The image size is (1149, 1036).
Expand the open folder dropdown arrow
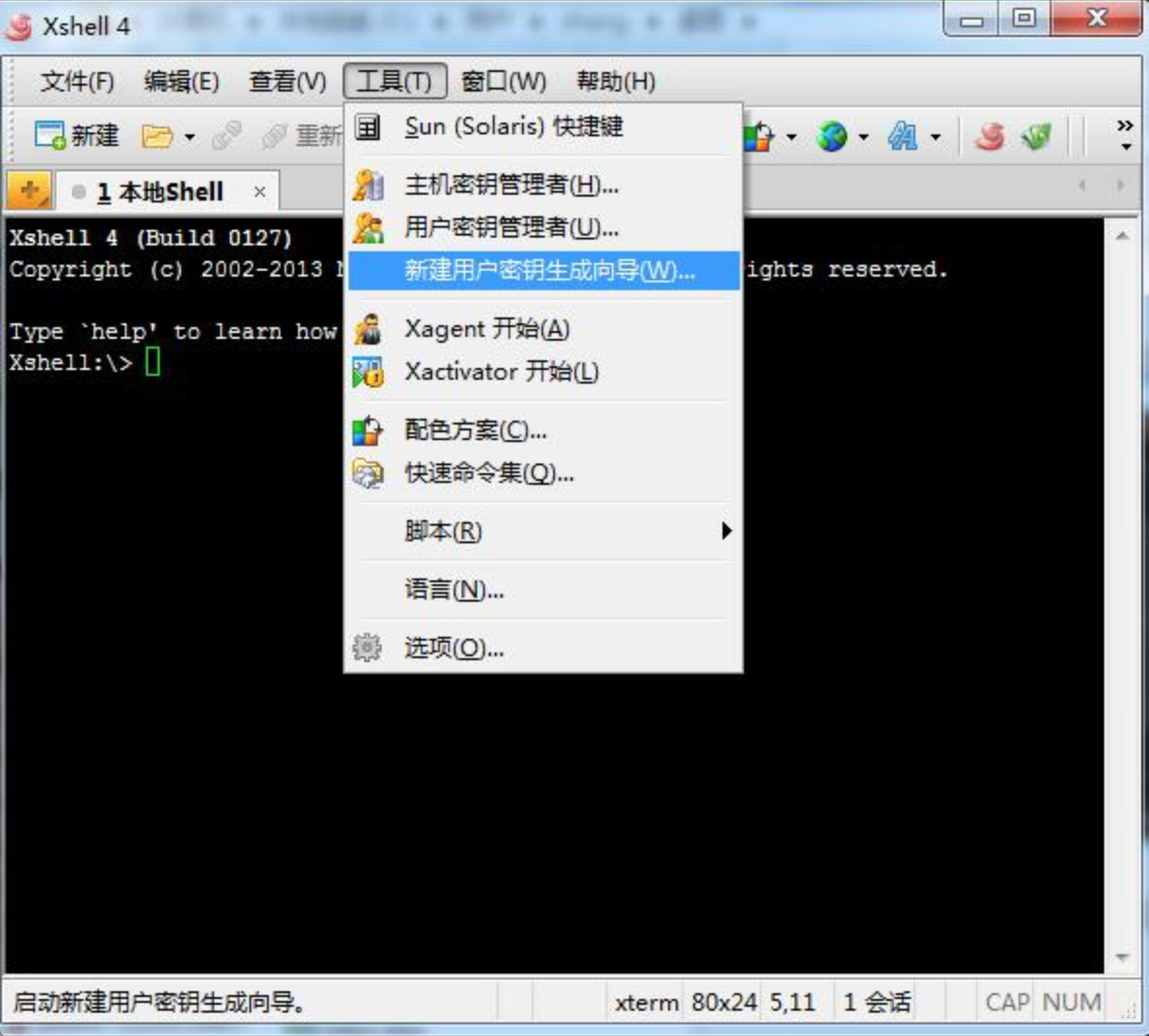tap(190, 137)
